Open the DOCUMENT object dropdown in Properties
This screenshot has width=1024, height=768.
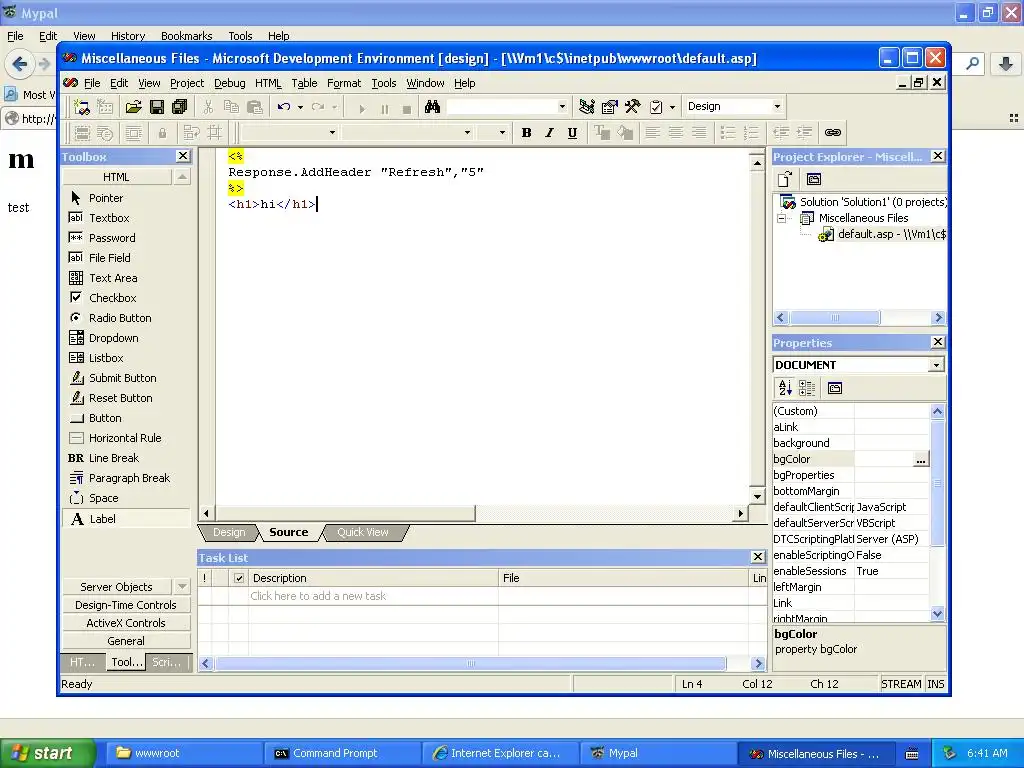(x=936, y=365)
